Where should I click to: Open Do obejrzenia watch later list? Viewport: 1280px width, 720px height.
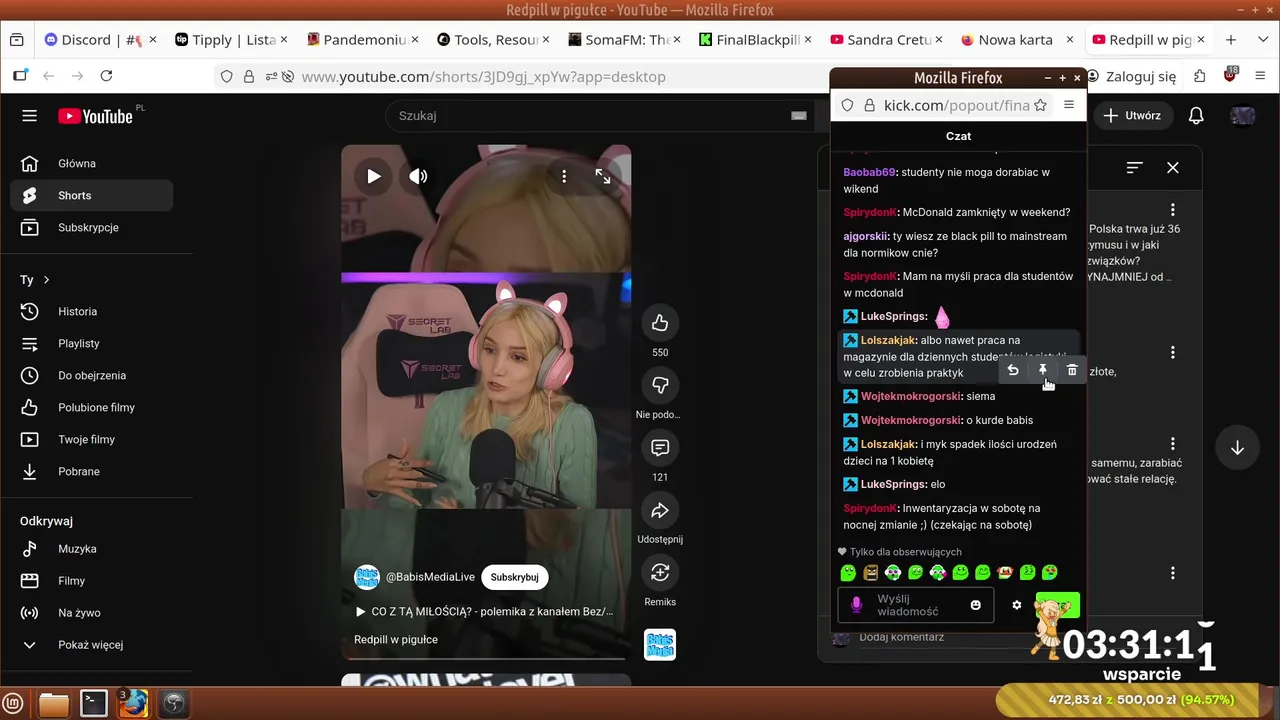(x=91, y=375)
